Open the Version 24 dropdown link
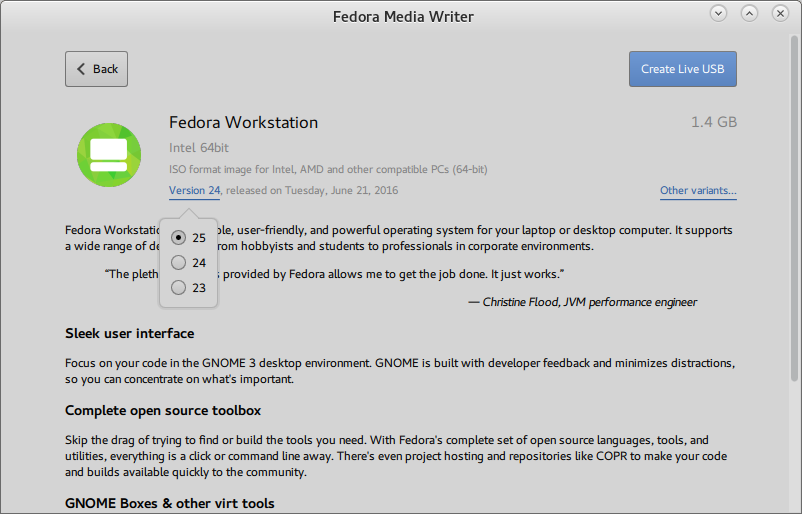The image size is (802, 514). [x=194, y=190]
